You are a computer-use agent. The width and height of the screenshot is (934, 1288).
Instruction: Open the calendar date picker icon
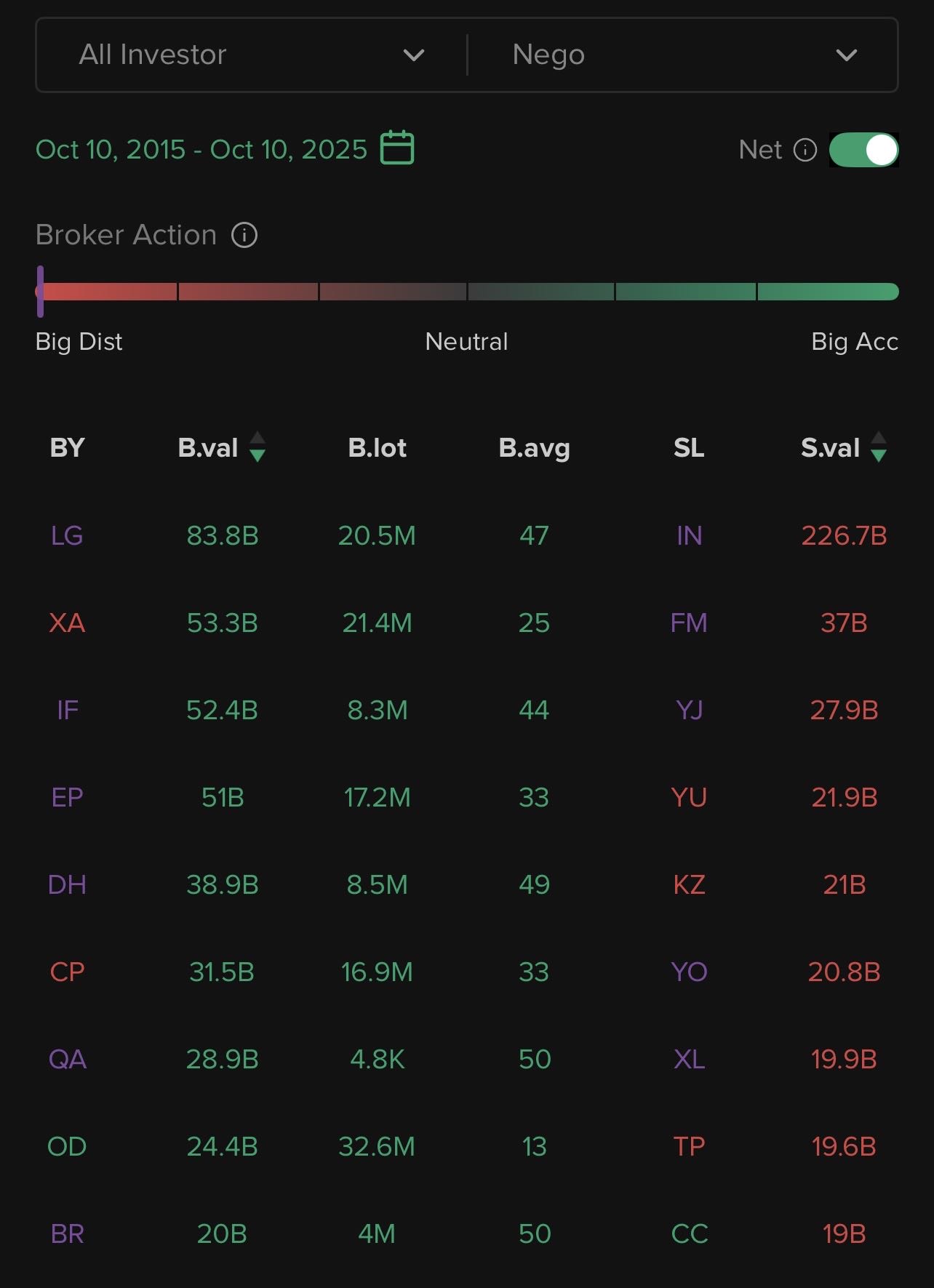tap(397, 148)
